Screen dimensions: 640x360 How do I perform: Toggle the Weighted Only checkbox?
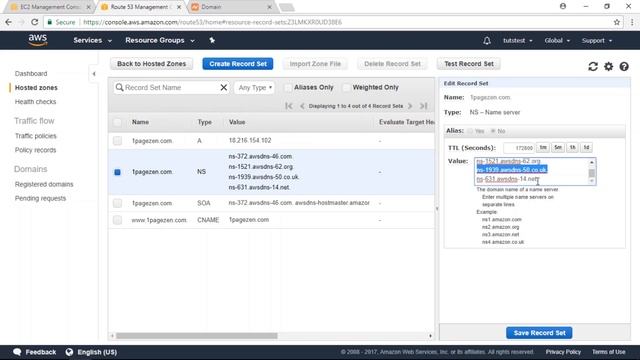click(x=347, y=87)
